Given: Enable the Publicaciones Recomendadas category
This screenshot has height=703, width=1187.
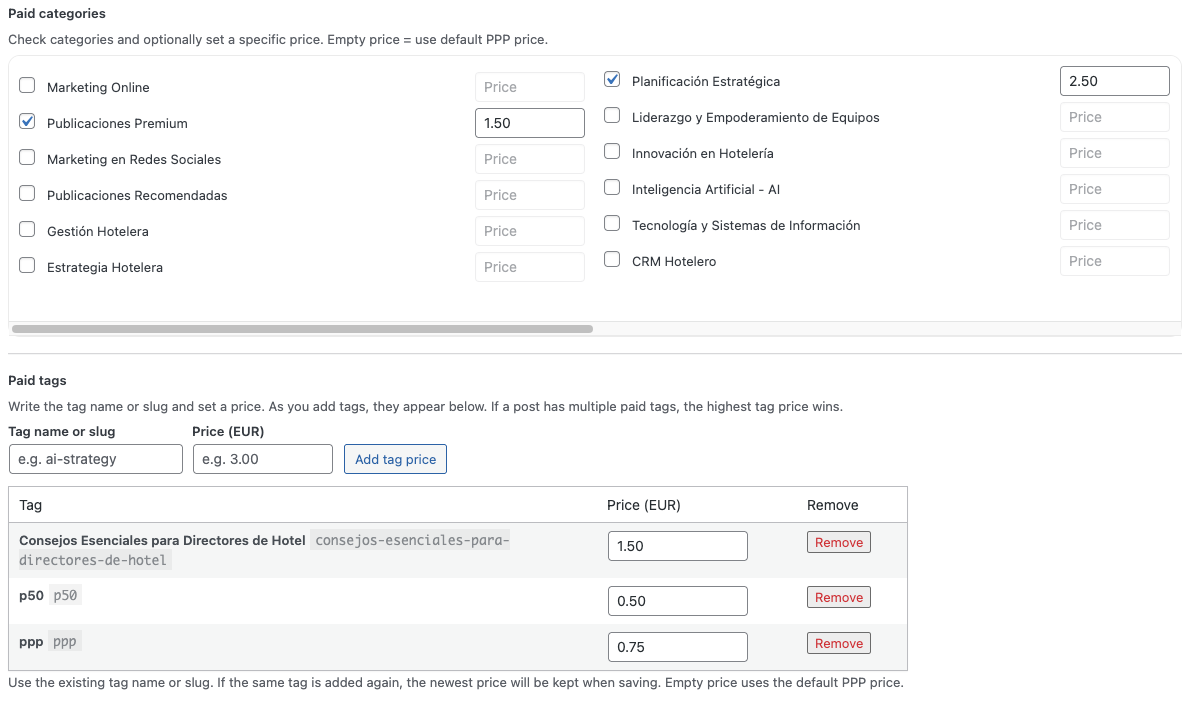Looking at the screenshot, I should click(x=27, y=194).
